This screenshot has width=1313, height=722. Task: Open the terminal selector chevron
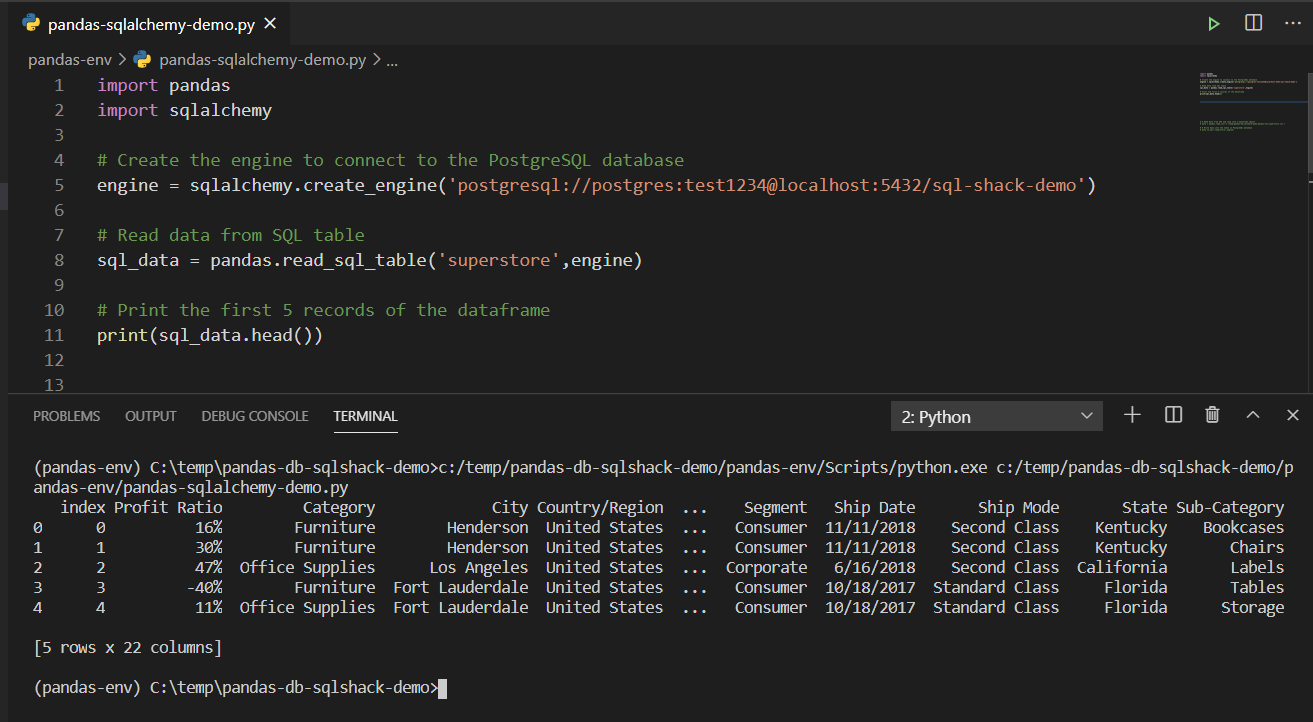tap(1086, 415)
